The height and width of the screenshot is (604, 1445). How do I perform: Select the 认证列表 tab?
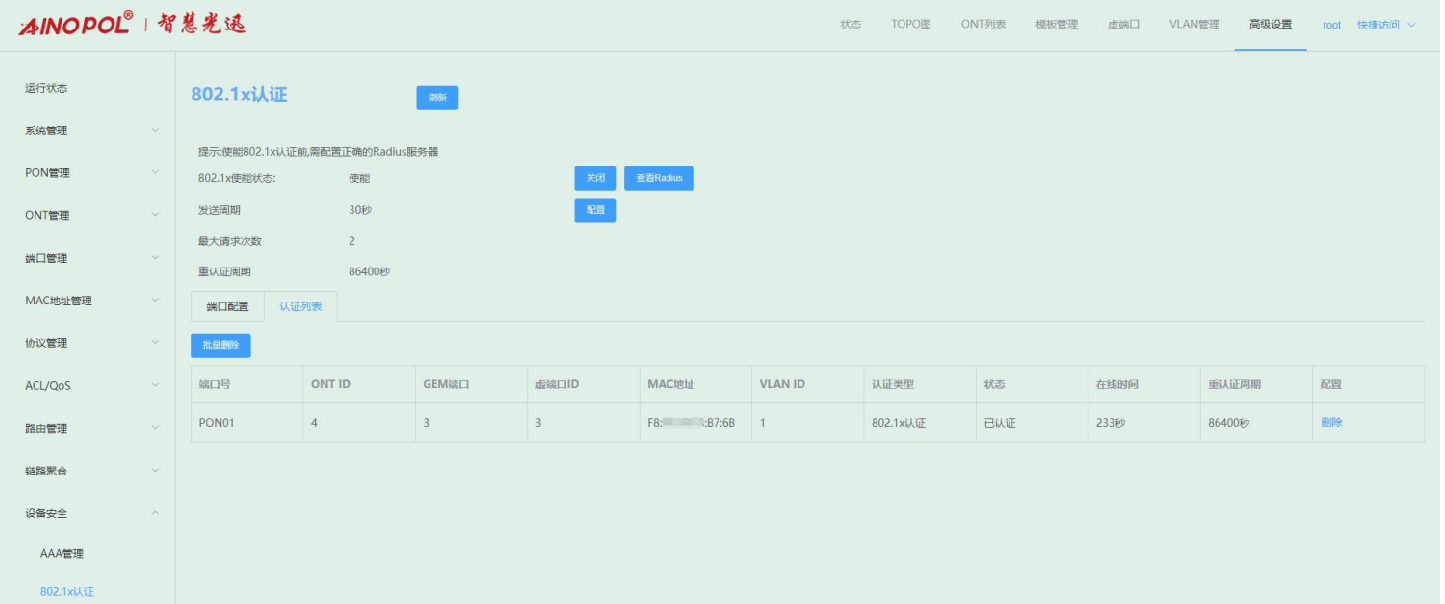coord(300,307)
